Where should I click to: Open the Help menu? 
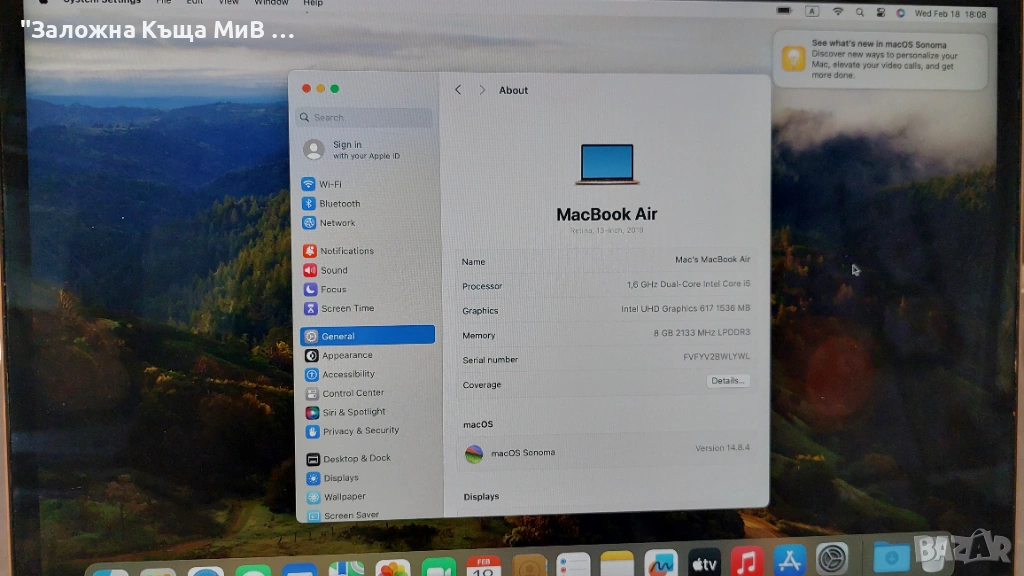point(313,3)
